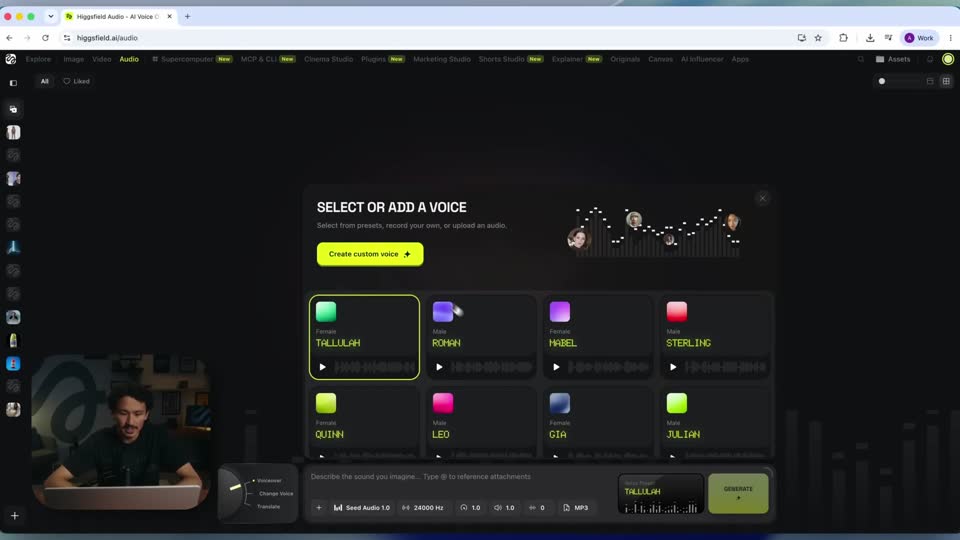960x540 pixels.
Task: Go back in browser history
Action: coord(9,38)
